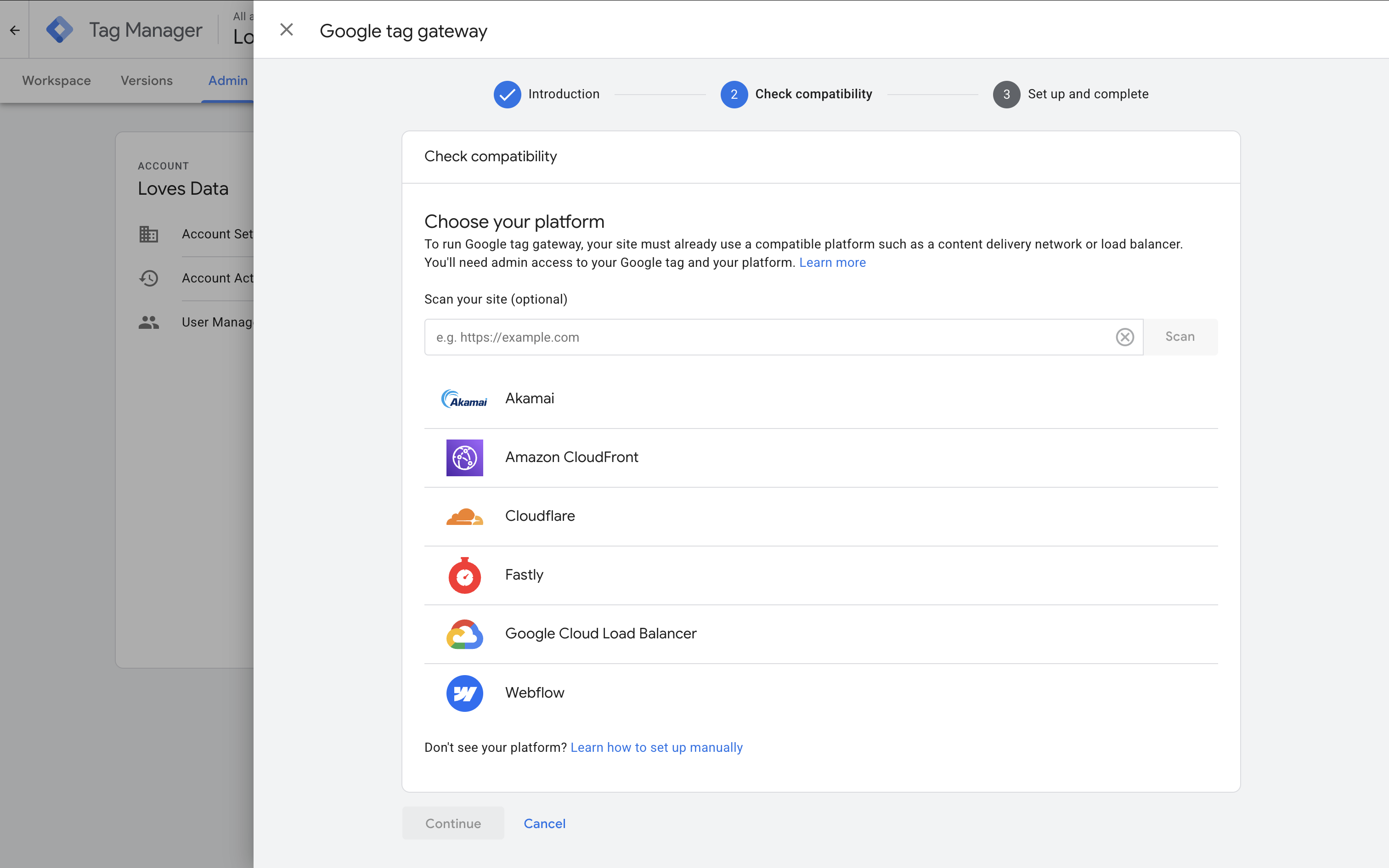Choose Google Cloud Load Balancer
The image size is (1389, 868).
[821, 634]
